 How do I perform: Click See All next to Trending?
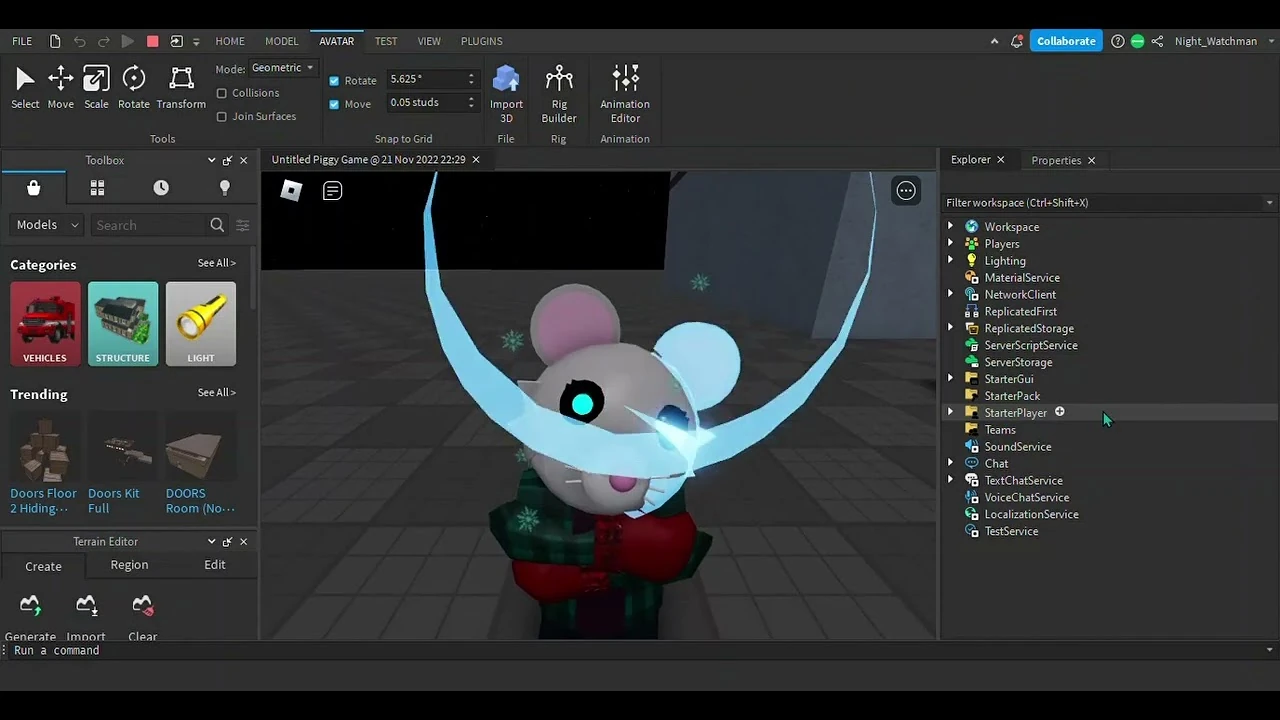pos(216,393)
